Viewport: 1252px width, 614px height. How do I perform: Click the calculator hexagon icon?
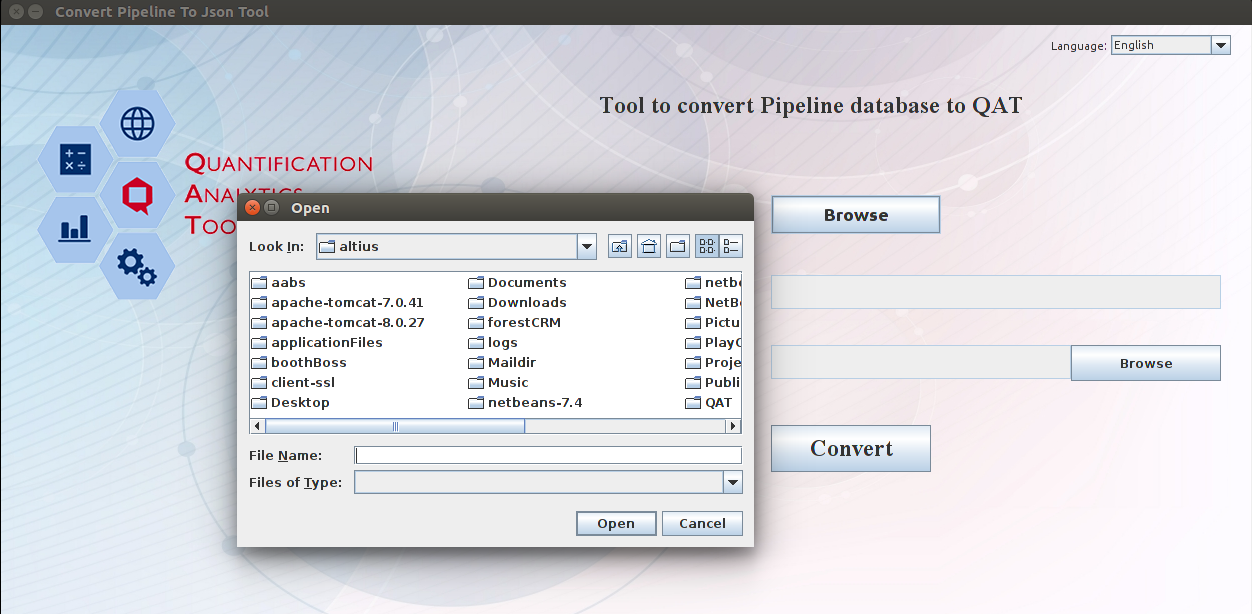pyautogui.click(x=75, y=159)
